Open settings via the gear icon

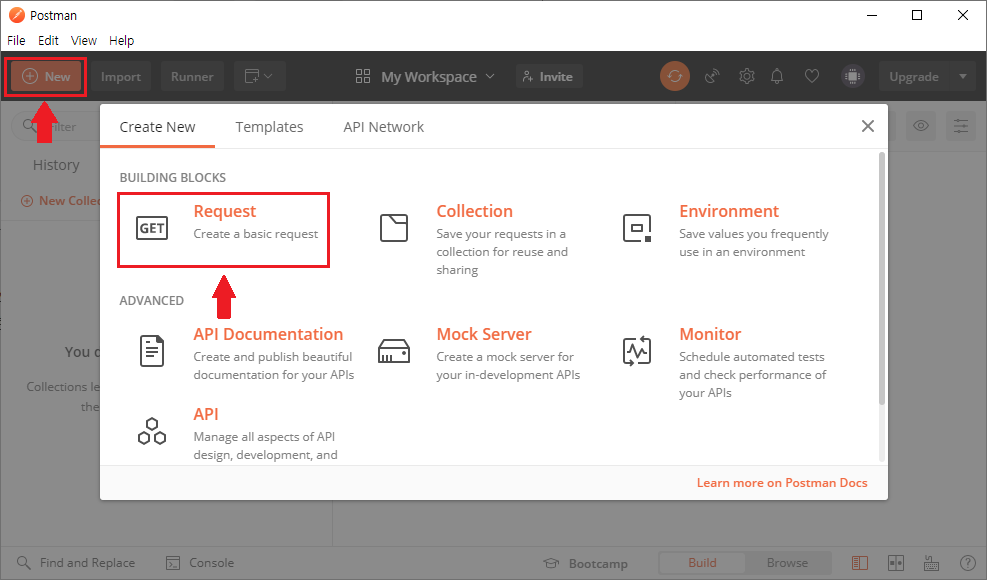tap(747, 76)
